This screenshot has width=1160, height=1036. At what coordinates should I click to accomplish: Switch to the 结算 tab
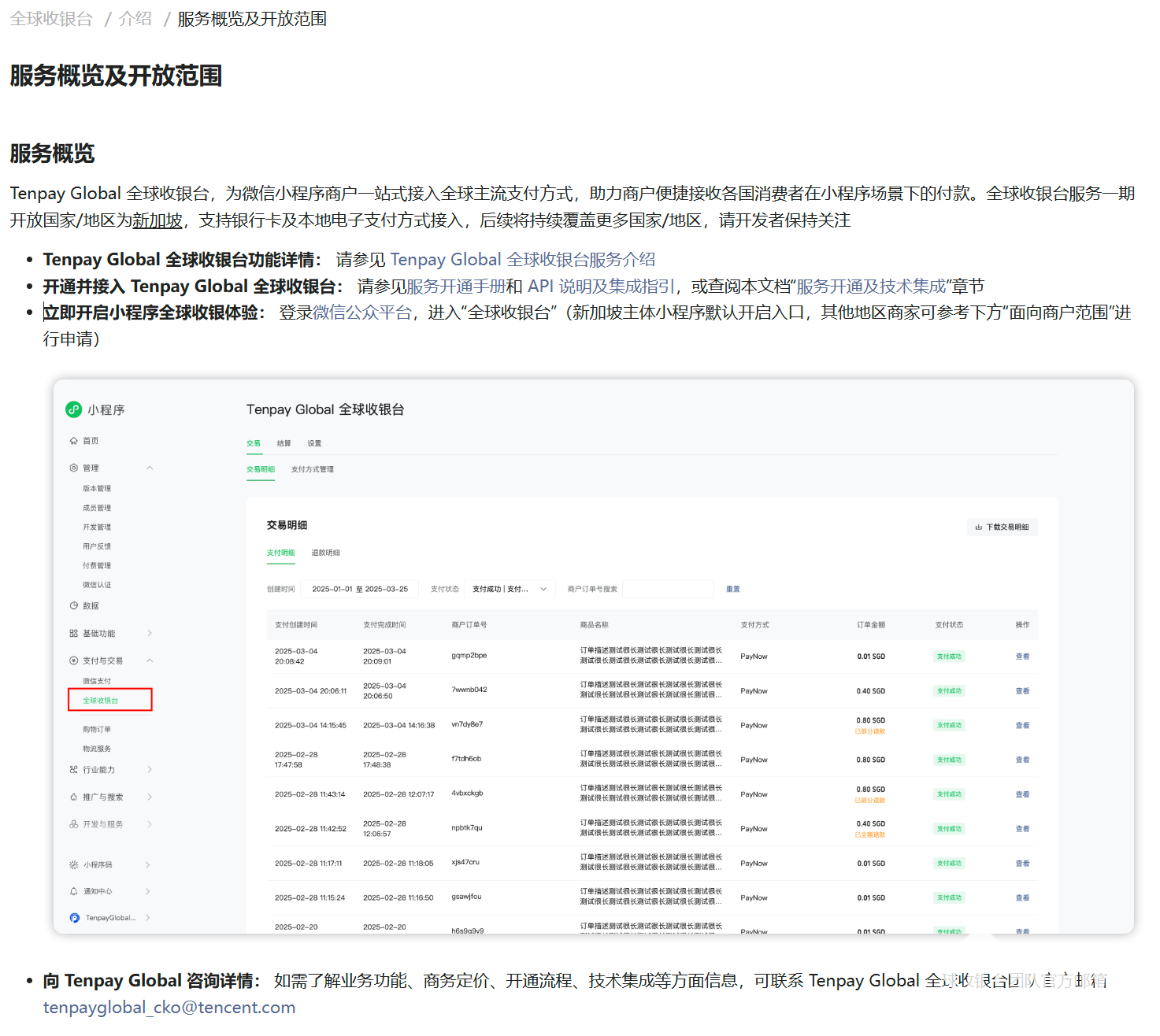tap(284, 443)
